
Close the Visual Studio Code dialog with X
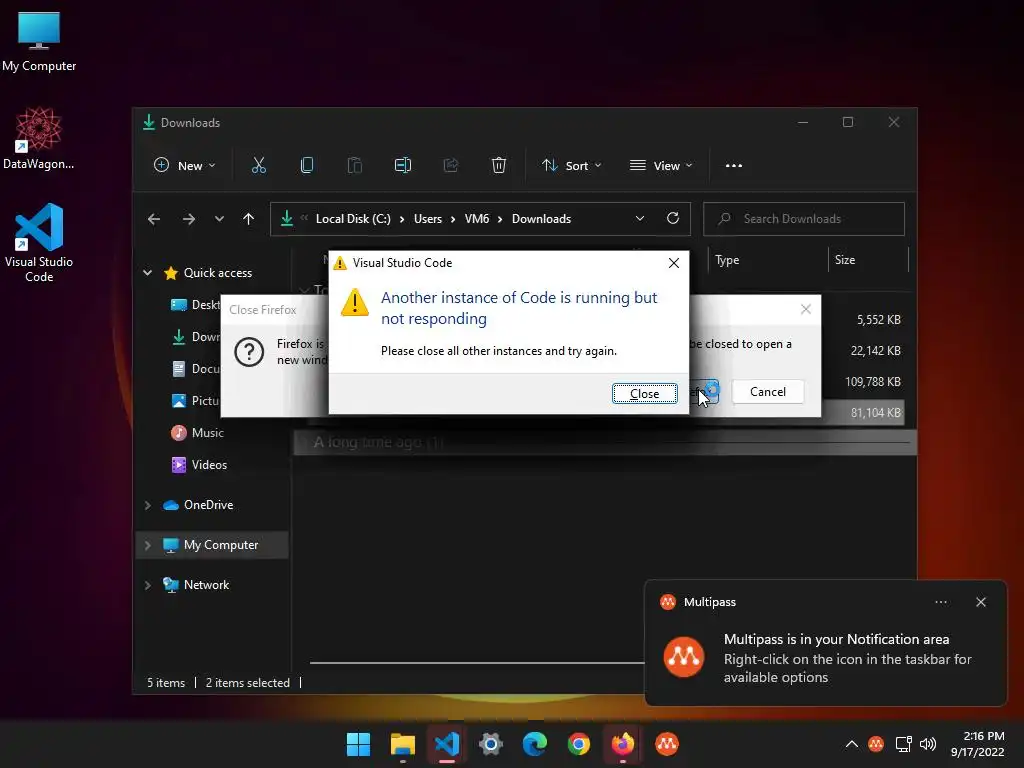[673, 263]
